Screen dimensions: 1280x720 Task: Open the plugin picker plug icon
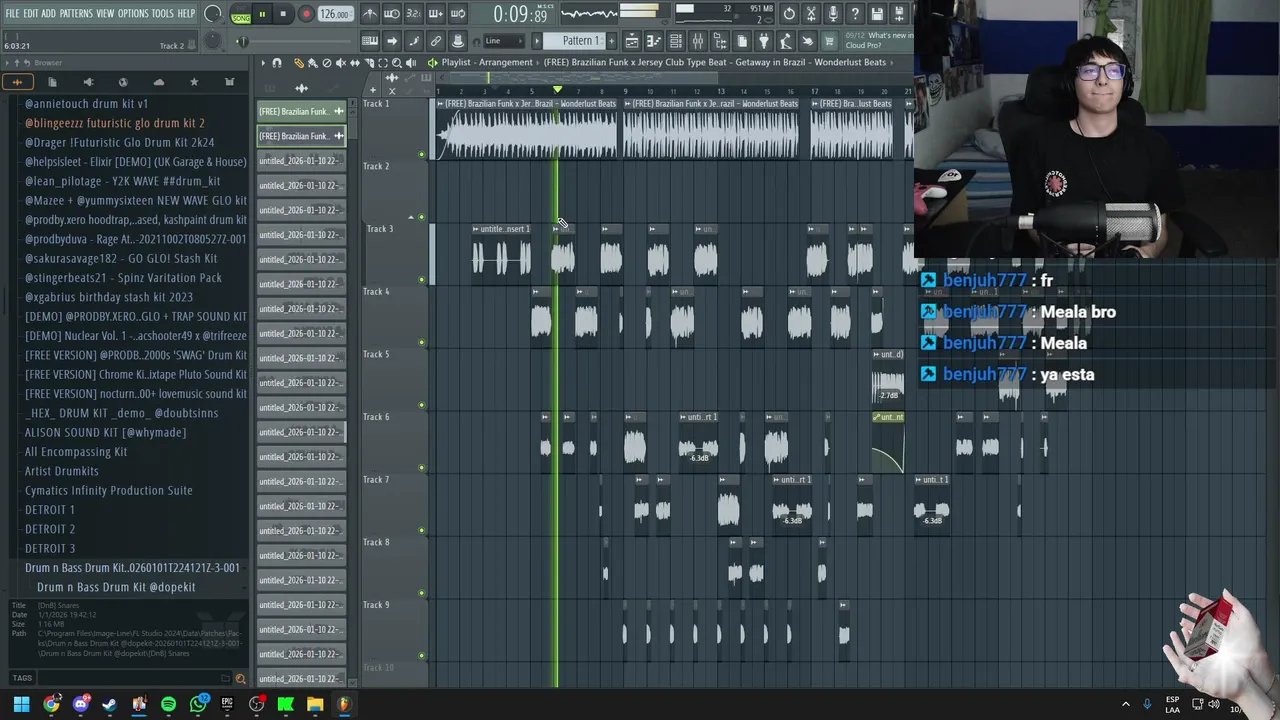(x=763, y=41)
